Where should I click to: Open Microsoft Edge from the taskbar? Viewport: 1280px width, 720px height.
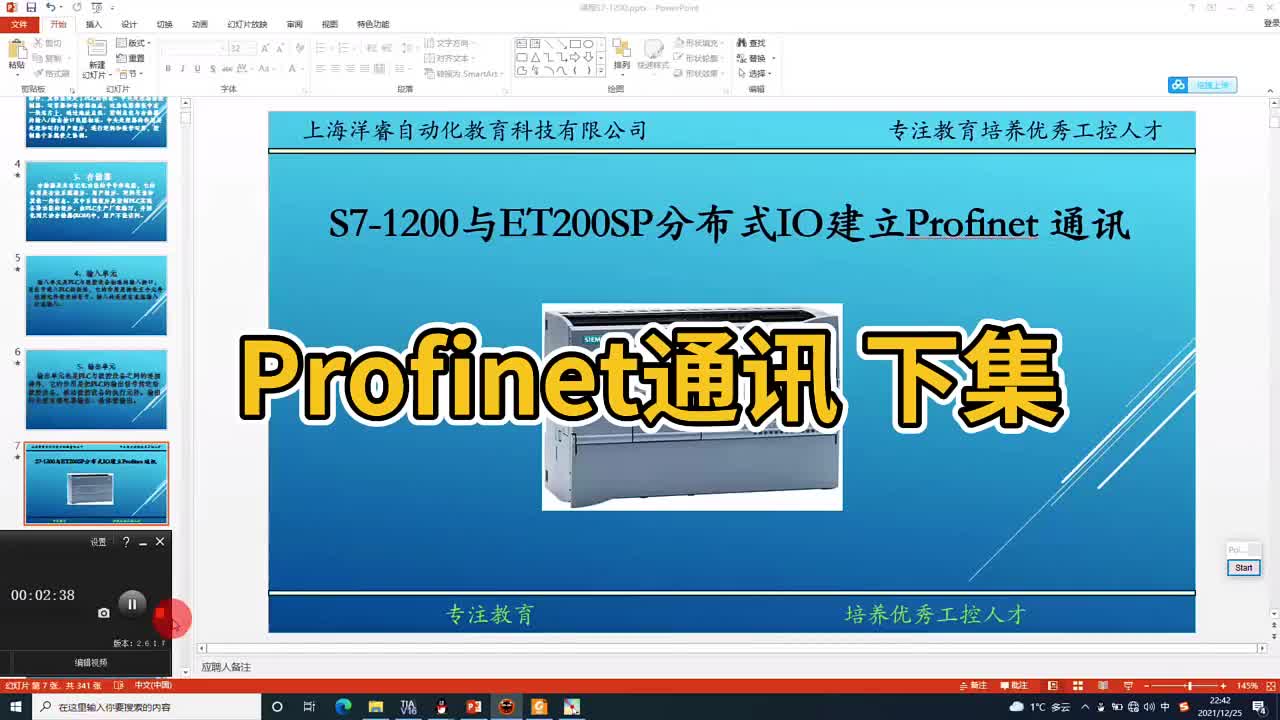coord(343,706)
